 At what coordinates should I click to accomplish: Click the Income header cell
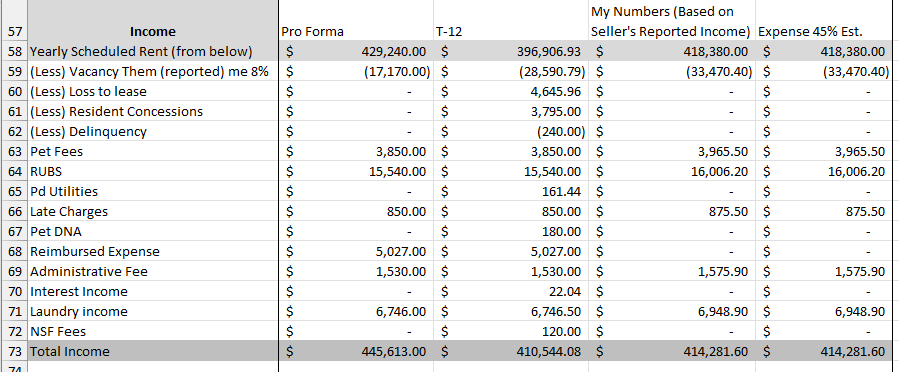pos(153,21)
